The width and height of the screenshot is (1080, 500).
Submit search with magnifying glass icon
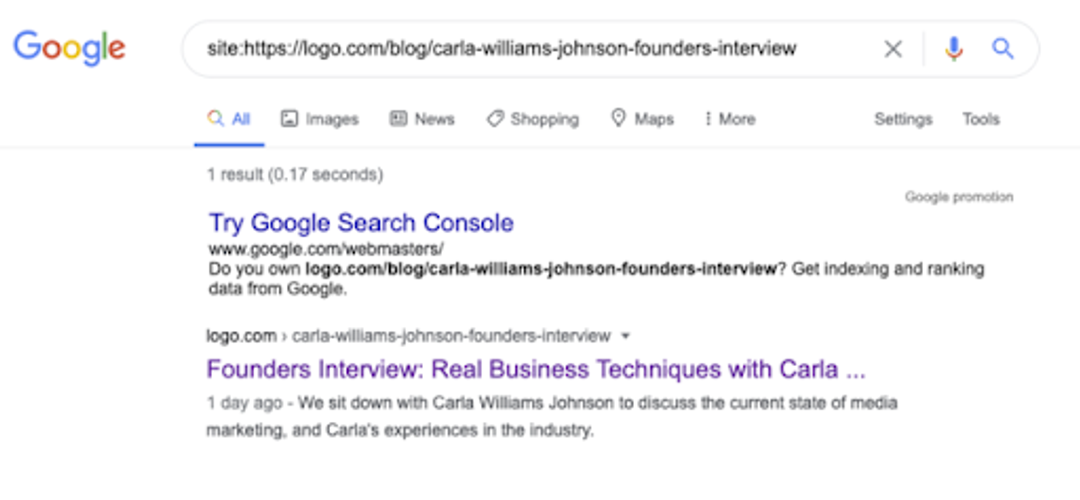point(1003,49)
